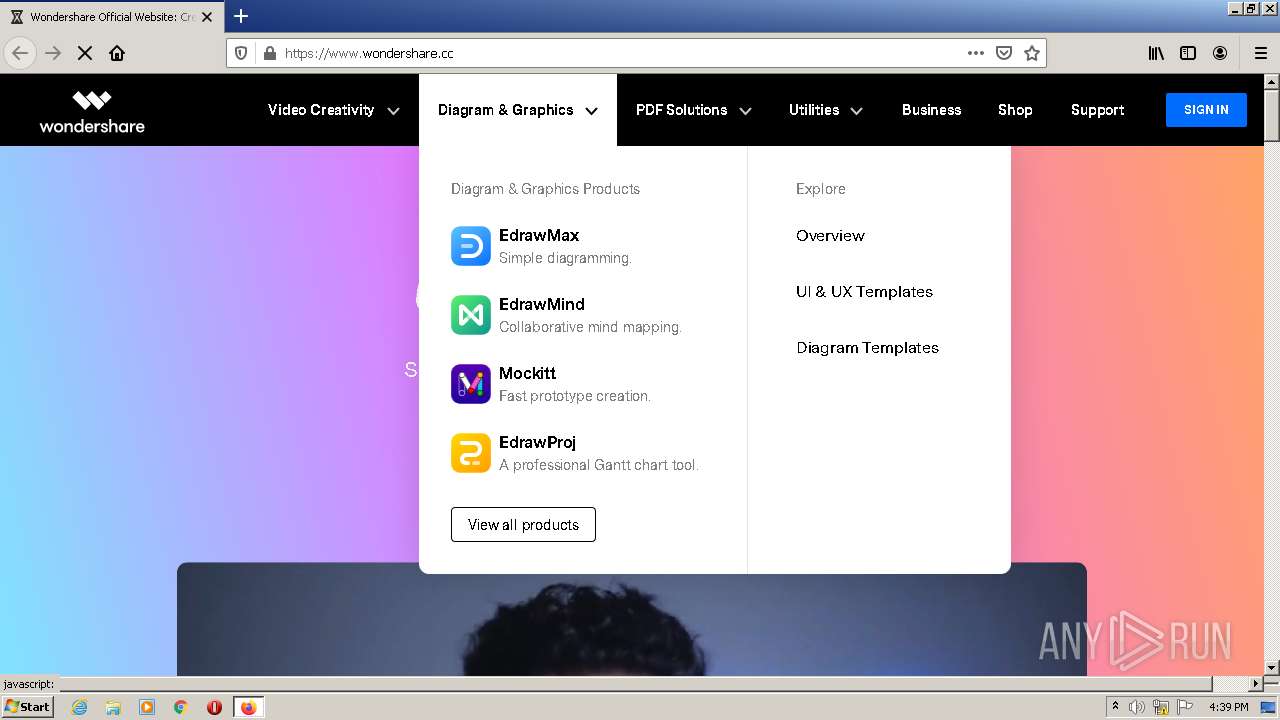The image size is (1280, 720).
Task: Select the EdrawMind product title
Action: click(542, 304)
